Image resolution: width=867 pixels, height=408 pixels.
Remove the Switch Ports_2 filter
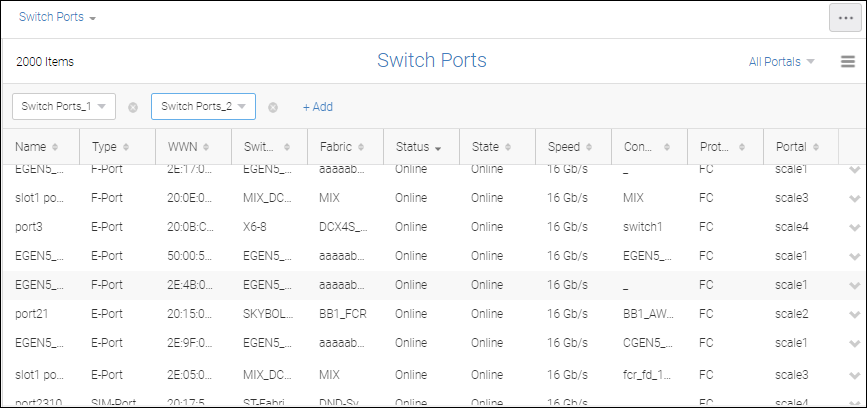[x=273, y=107]
